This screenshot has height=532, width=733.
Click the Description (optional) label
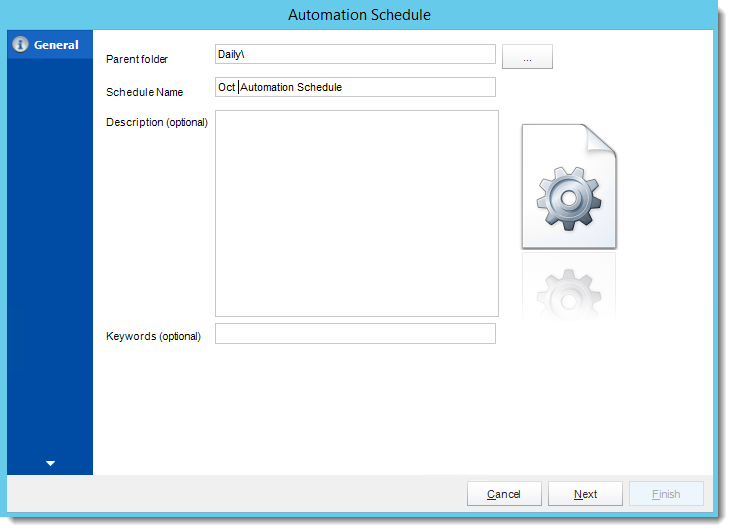157,122
